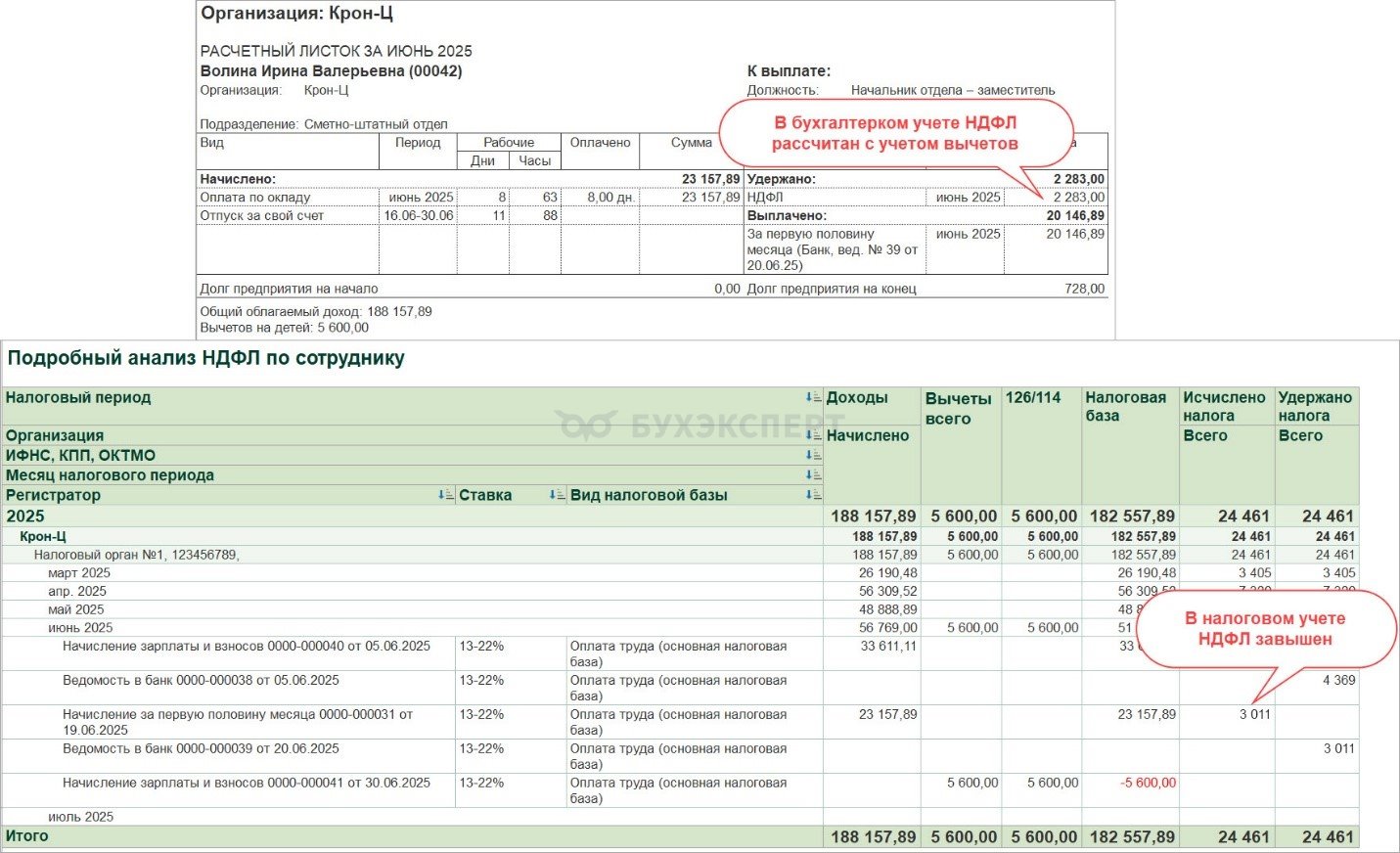Screen dimensions: 1400x853
Task: Open Ведомость в банк 0000-000038 от 05.06.2025
Action: (x=201, y=680)
